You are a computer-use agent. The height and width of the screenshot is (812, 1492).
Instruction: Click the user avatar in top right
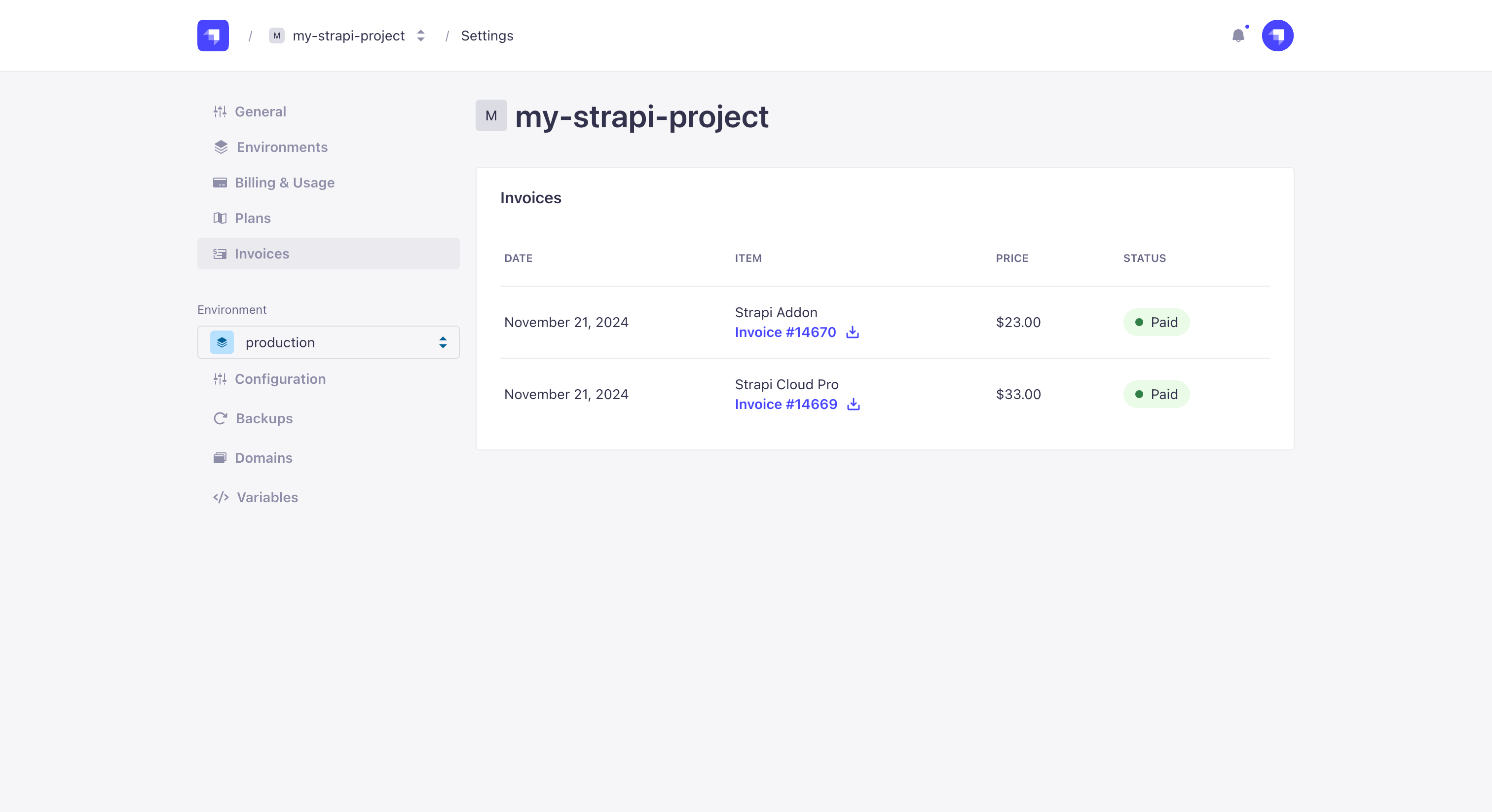1277,36
